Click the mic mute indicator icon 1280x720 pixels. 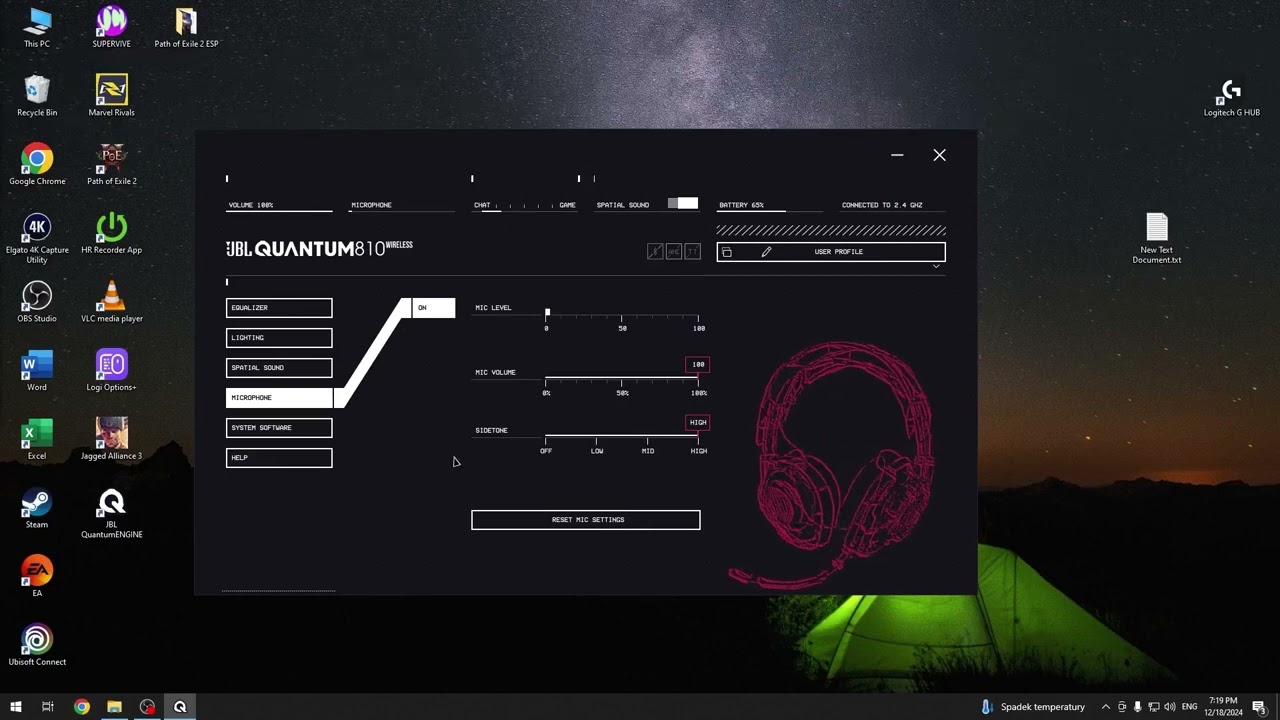[x=655, y=252]
